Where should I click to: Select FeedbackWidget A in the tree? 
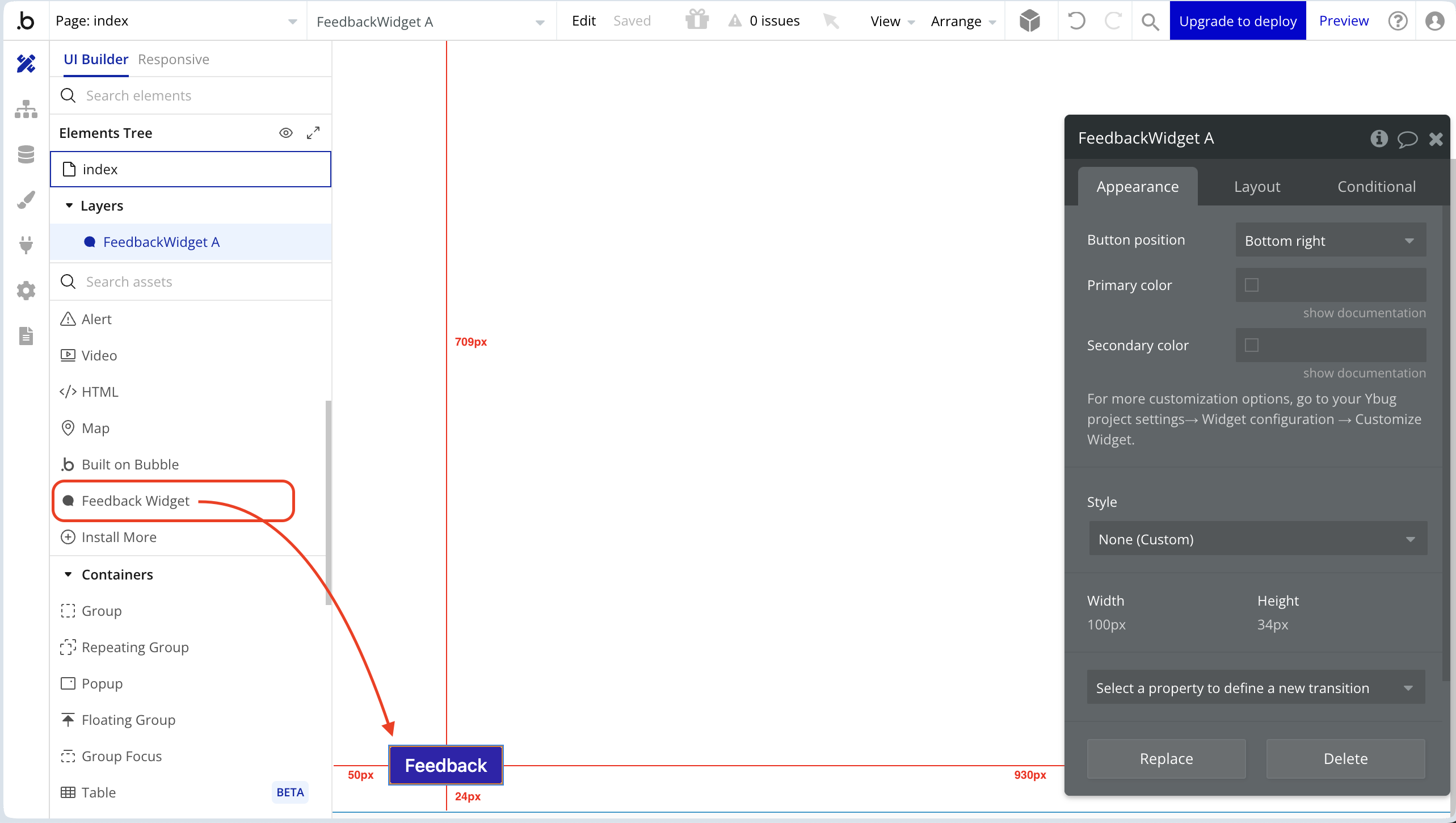(191, 242)
